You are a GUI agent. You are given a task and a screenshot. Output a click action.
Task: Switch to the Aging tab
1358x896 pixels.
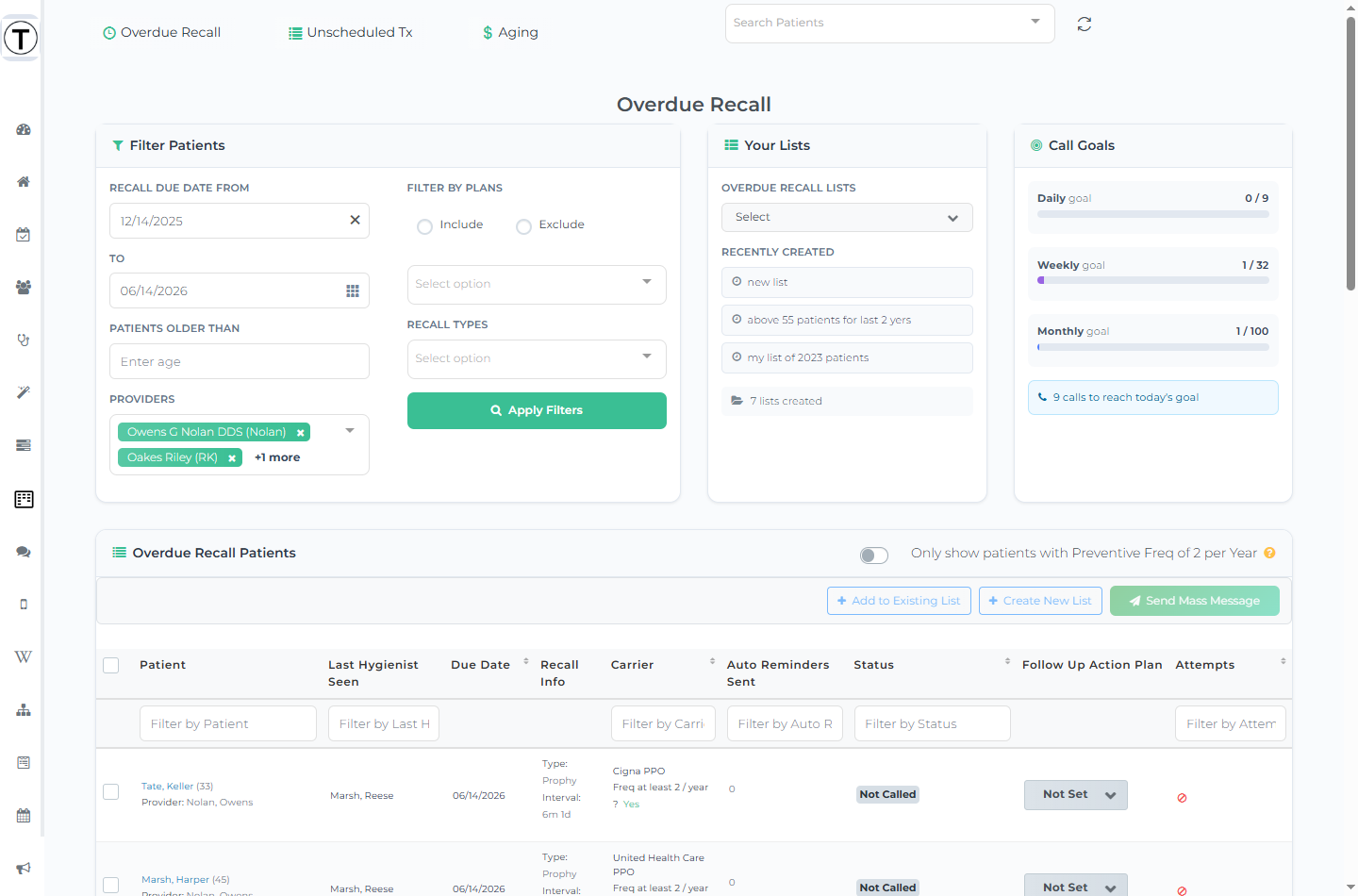point(510,32)
